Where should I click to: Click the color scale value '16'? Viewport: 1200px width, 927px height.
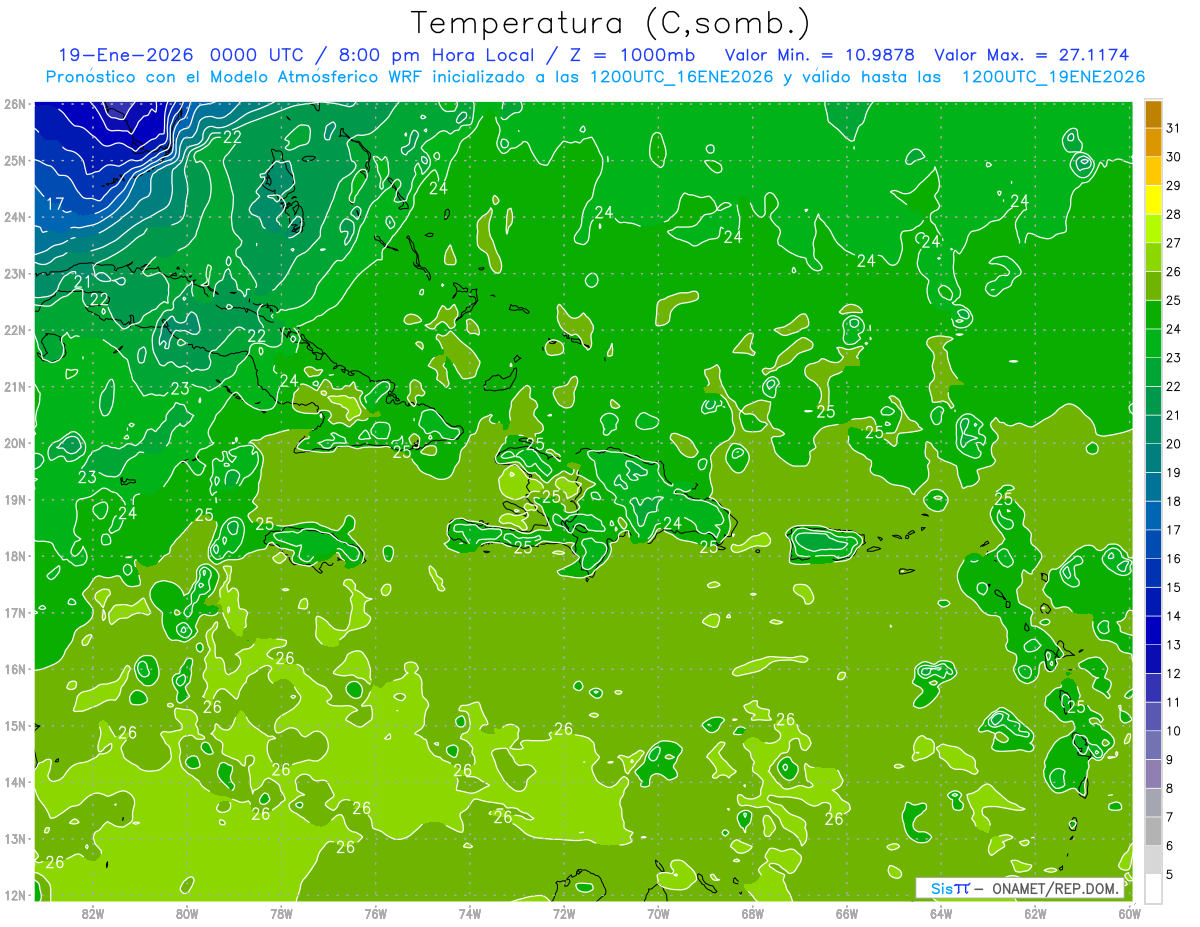(1174, 559)
